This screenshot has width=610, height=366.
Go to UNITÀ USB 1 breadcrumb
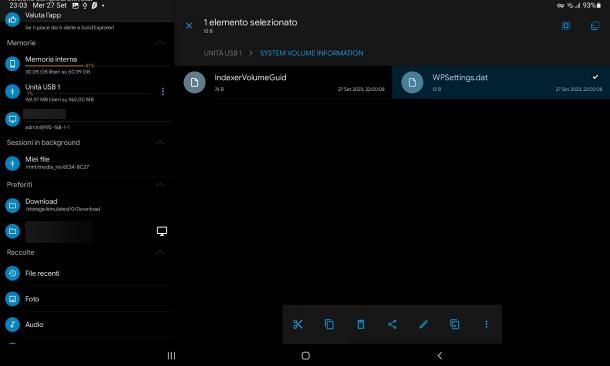(223, 53)
